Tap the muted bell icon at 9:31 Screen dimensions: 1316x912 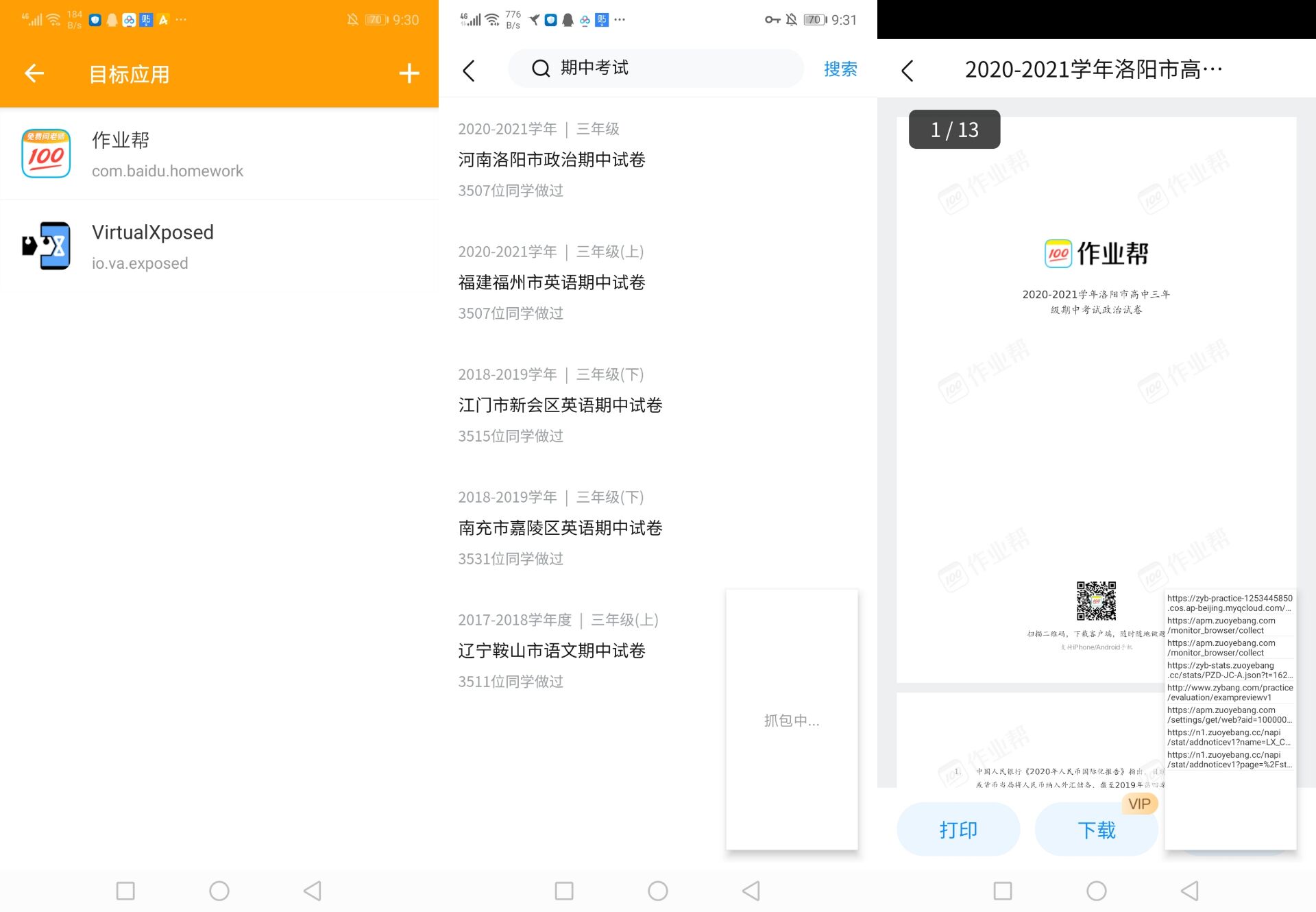tap(792, 20)
